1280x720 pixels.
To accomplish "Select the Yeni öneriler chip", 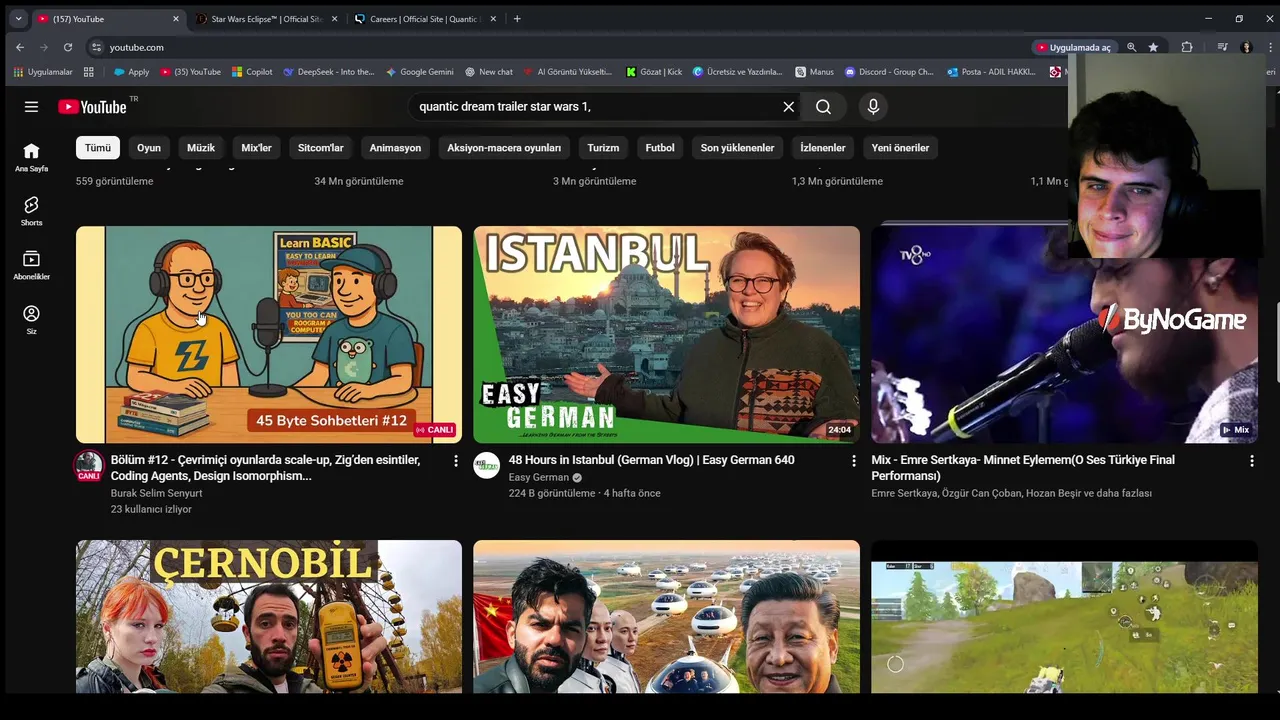I will click(x=900, y=148).
